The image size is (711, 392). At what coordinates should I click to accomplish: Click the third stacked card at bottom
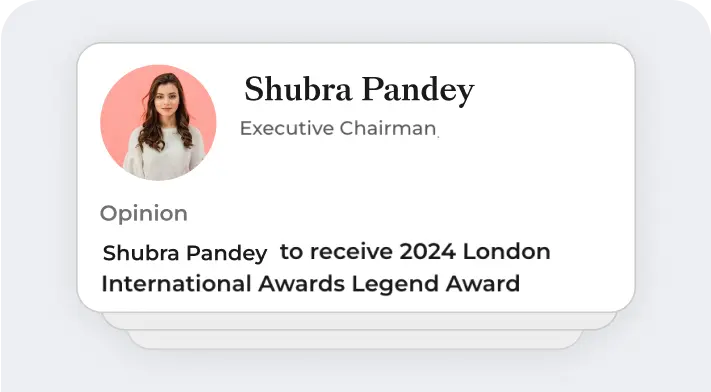tap(356, 339)
